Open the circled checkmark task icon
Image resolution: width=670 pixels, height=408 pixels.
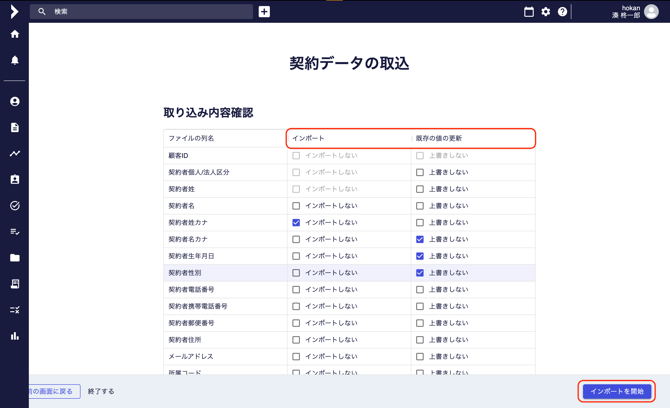click(15, 205)
